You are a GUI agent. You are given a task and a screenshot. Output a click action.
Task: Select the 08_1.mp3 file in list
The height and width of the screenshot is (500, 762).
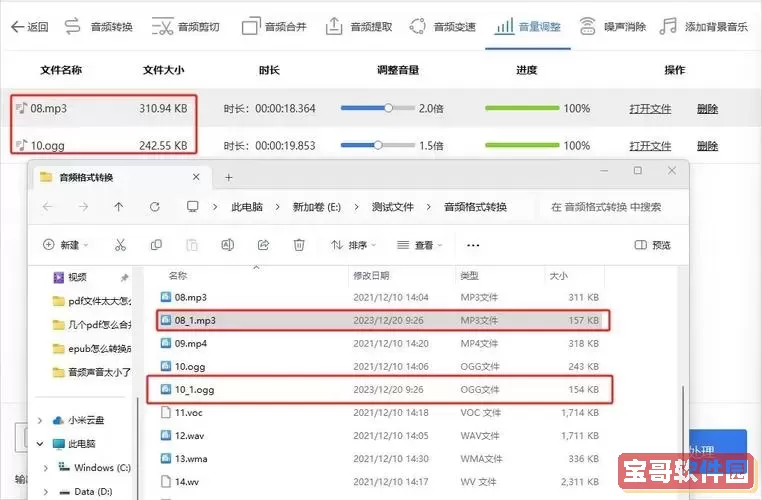coord(196,320)
